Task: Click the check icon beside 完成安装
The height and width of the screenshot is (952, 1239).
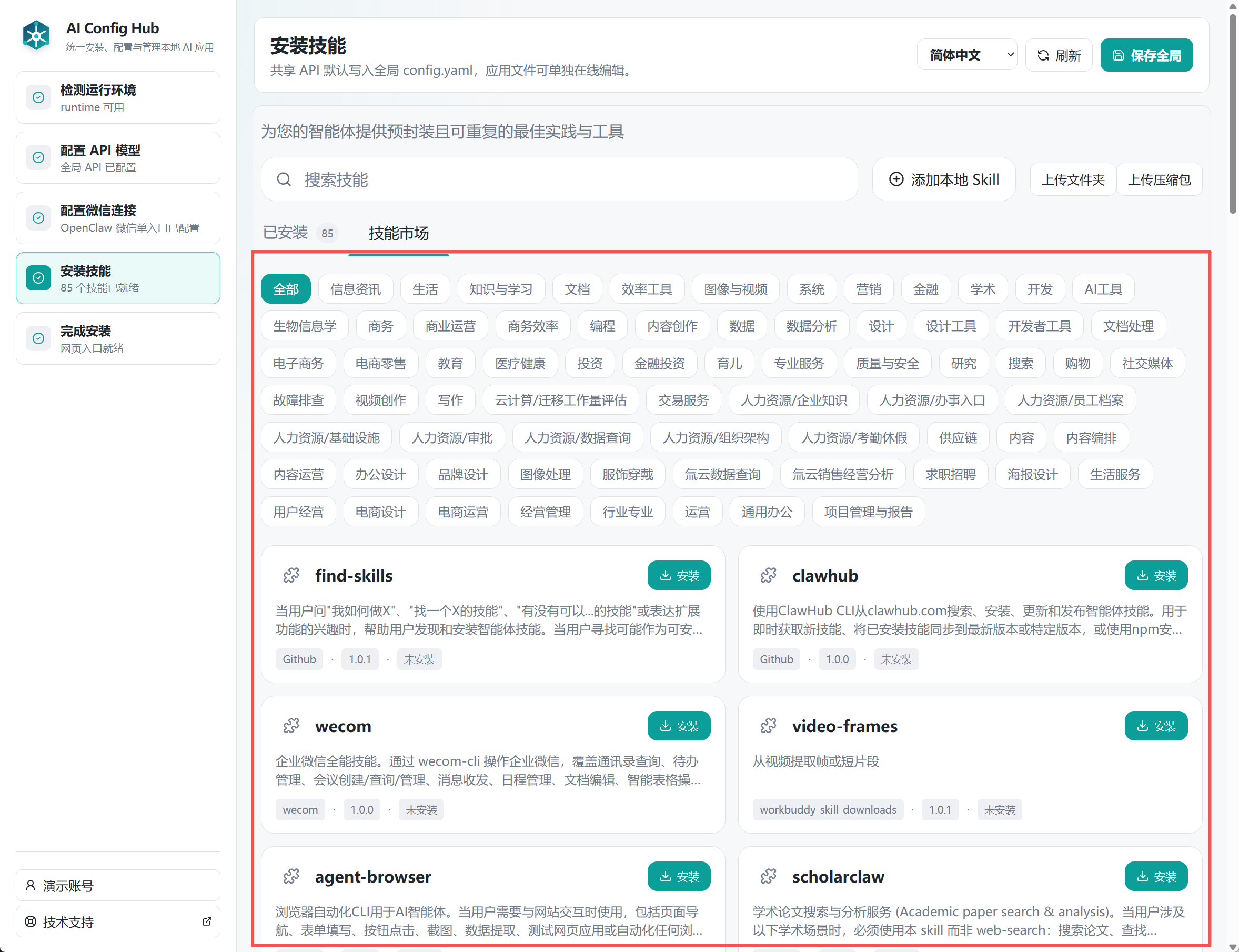Action: (x=38, y=338)
